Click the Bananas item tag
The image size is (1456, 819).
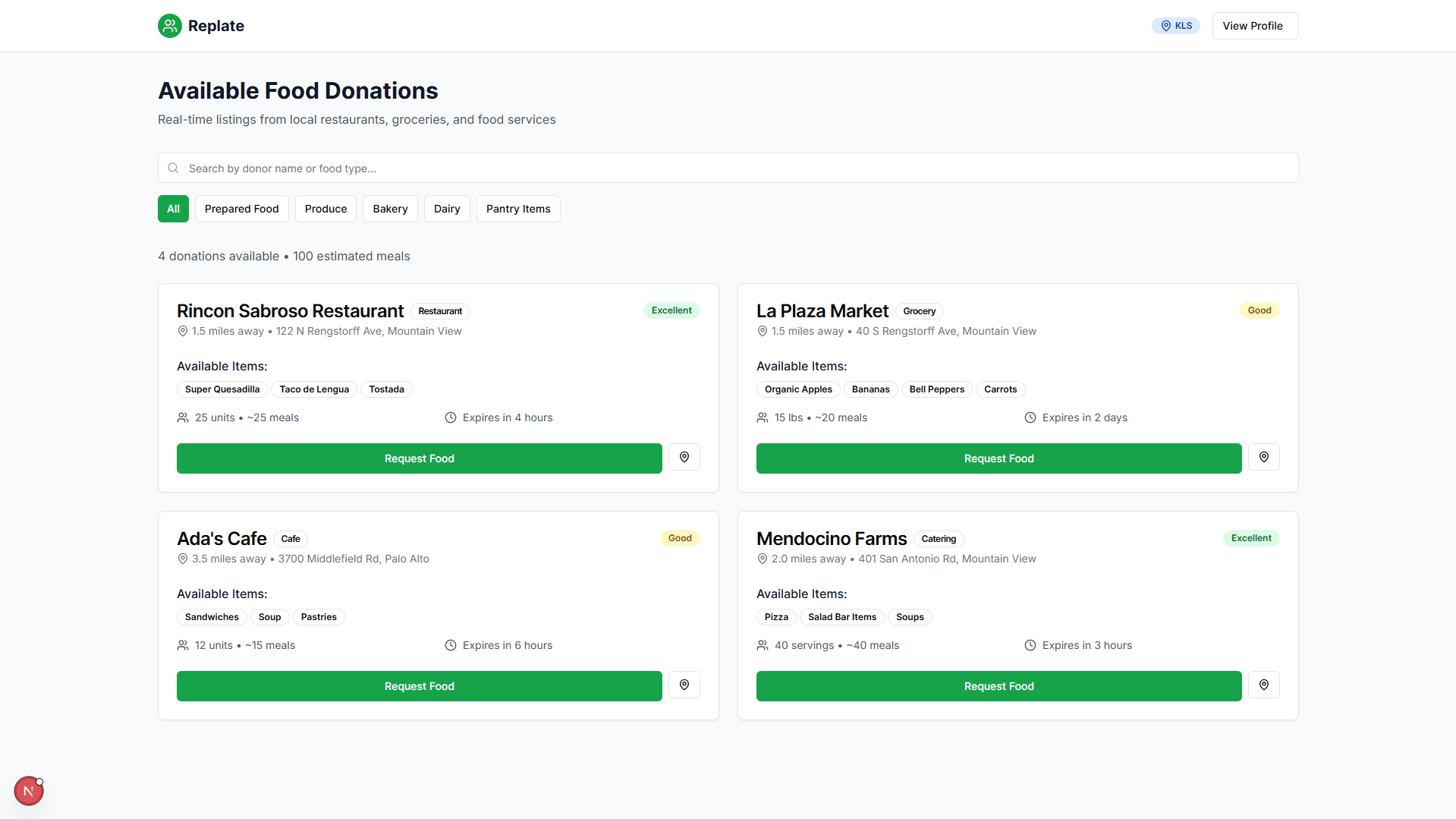(871, 389)
